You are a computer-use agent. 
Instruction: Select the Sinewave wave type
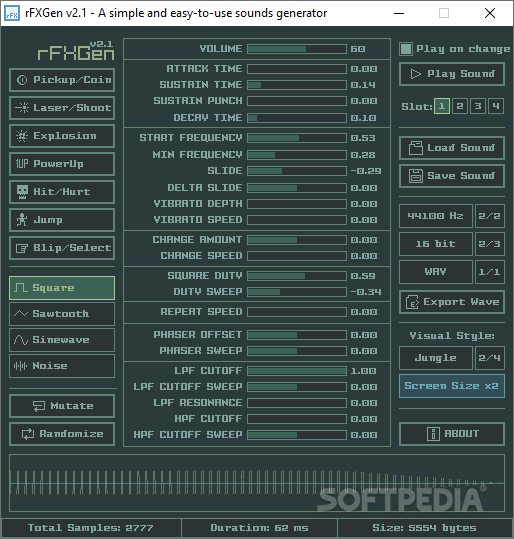pos(62,340)
